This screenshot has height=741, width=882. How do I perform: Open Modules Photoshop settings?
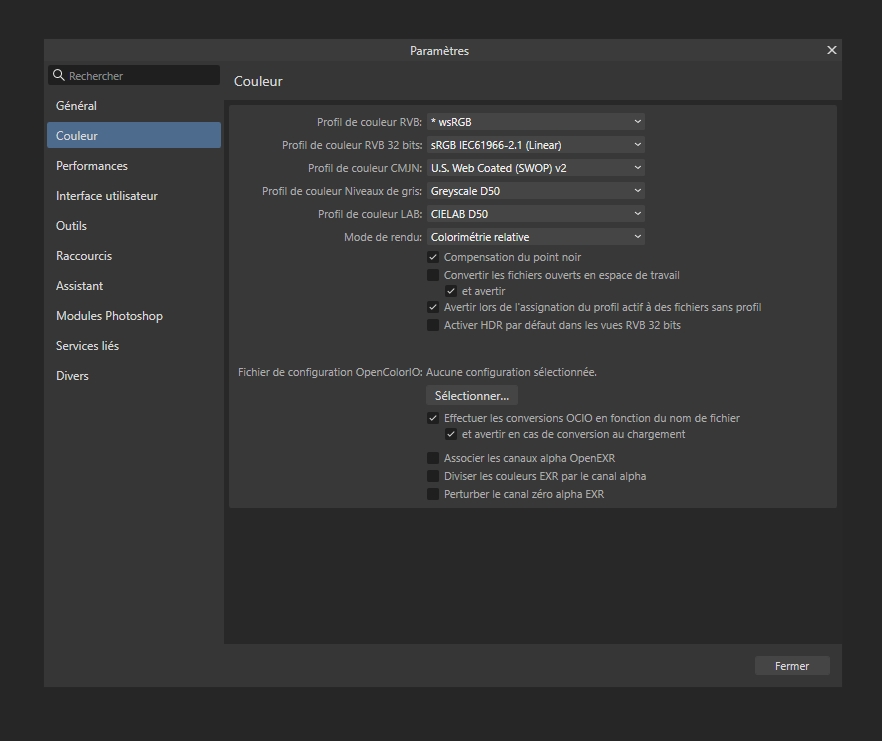coord(134,316)
